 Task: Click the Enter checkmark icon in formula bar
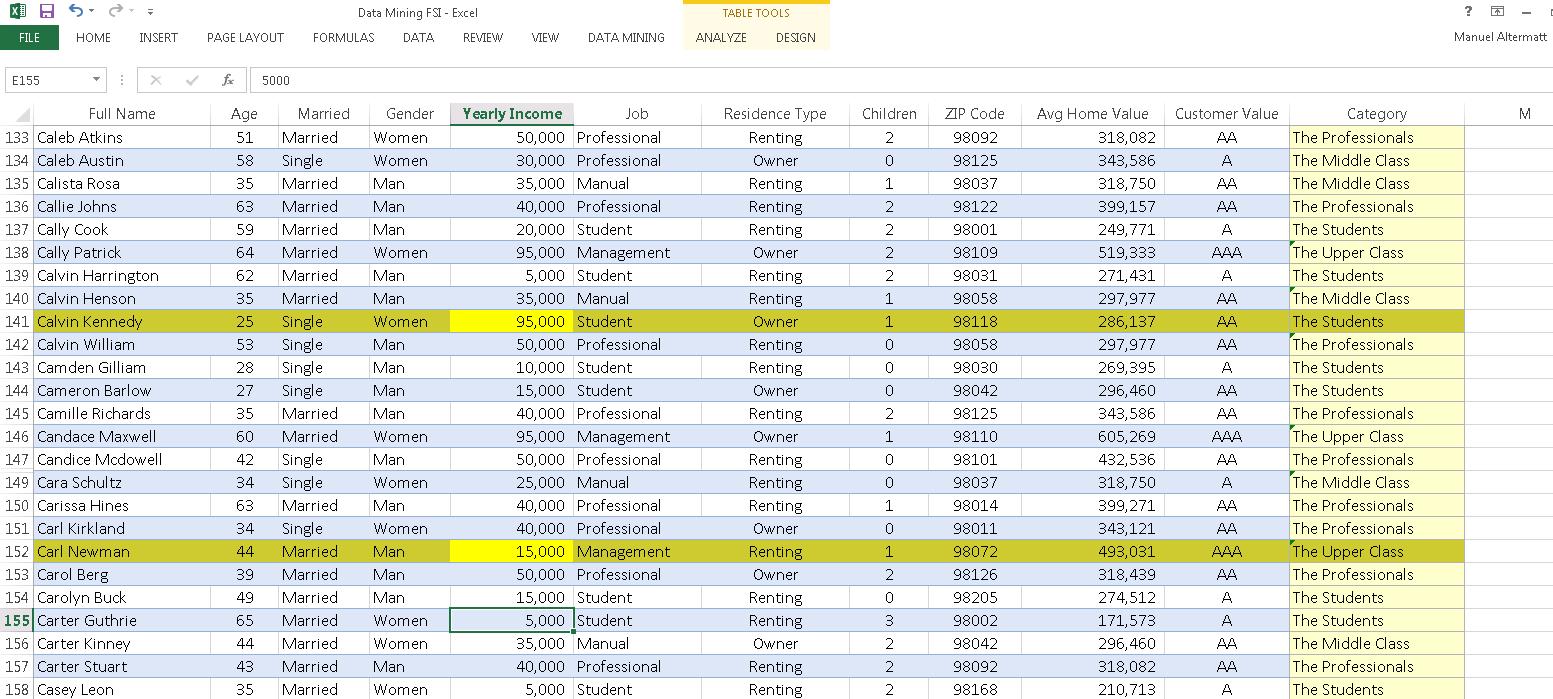192,80
